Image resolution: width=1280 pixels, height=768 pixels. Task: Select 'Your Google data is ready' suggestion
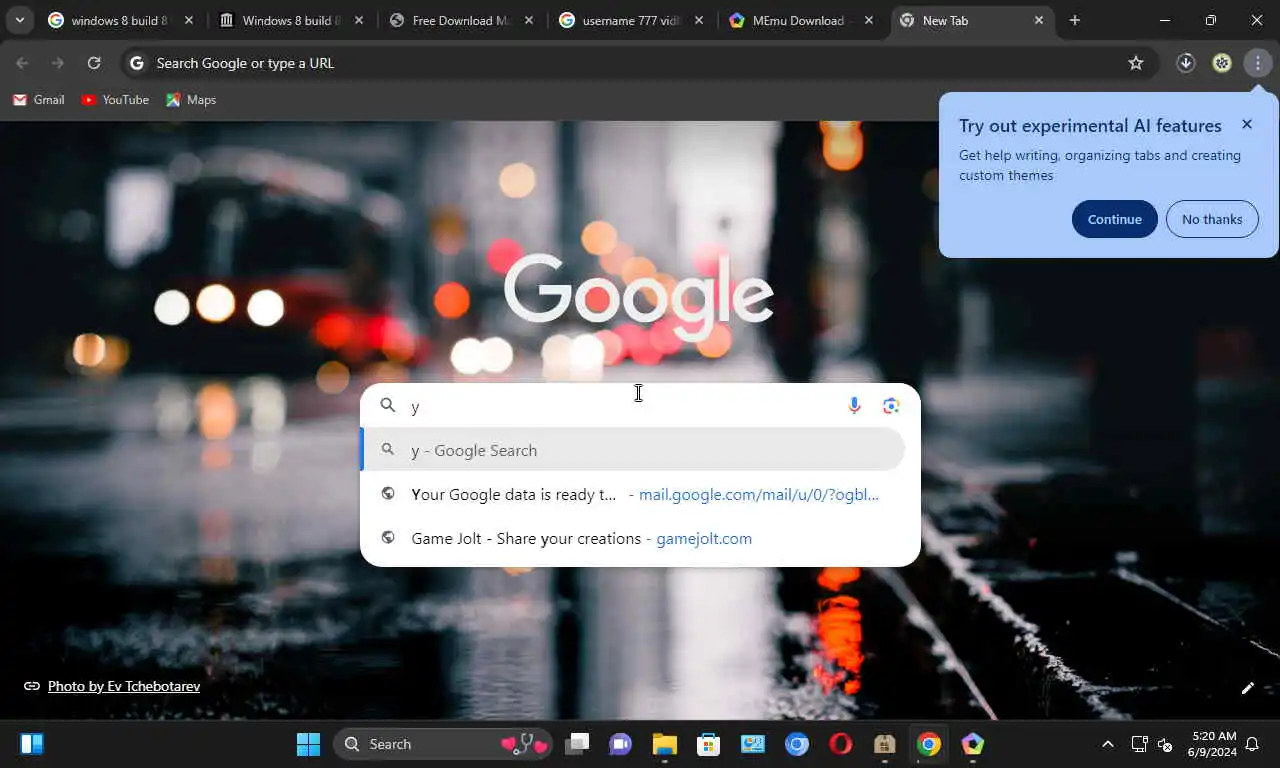[x=632, y=494]
